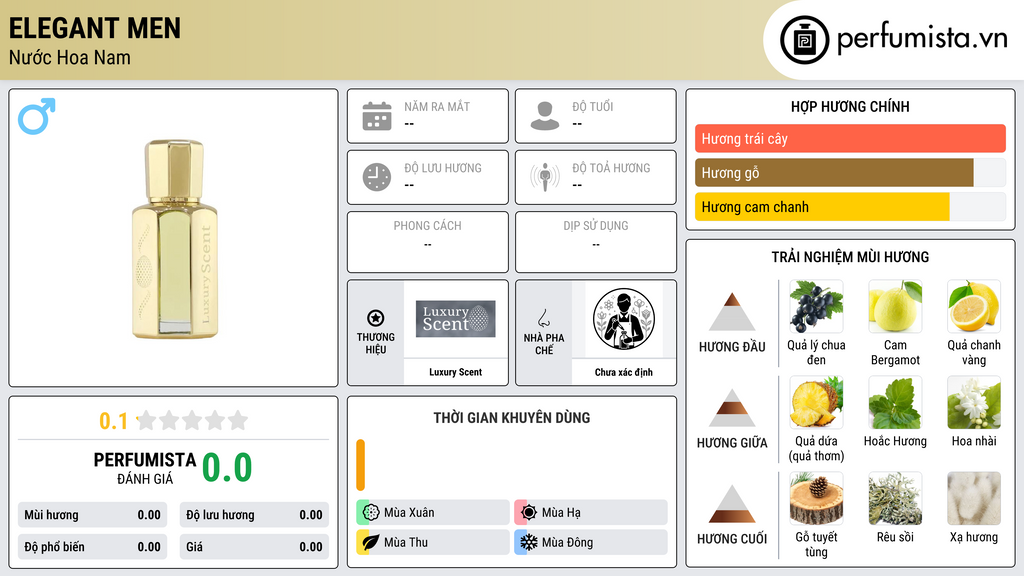Image resolution: width=1024 pixels, height=576 pixels.
Task: Select the Mùa Hạ sun tag
Action: [x=591, y=513]
